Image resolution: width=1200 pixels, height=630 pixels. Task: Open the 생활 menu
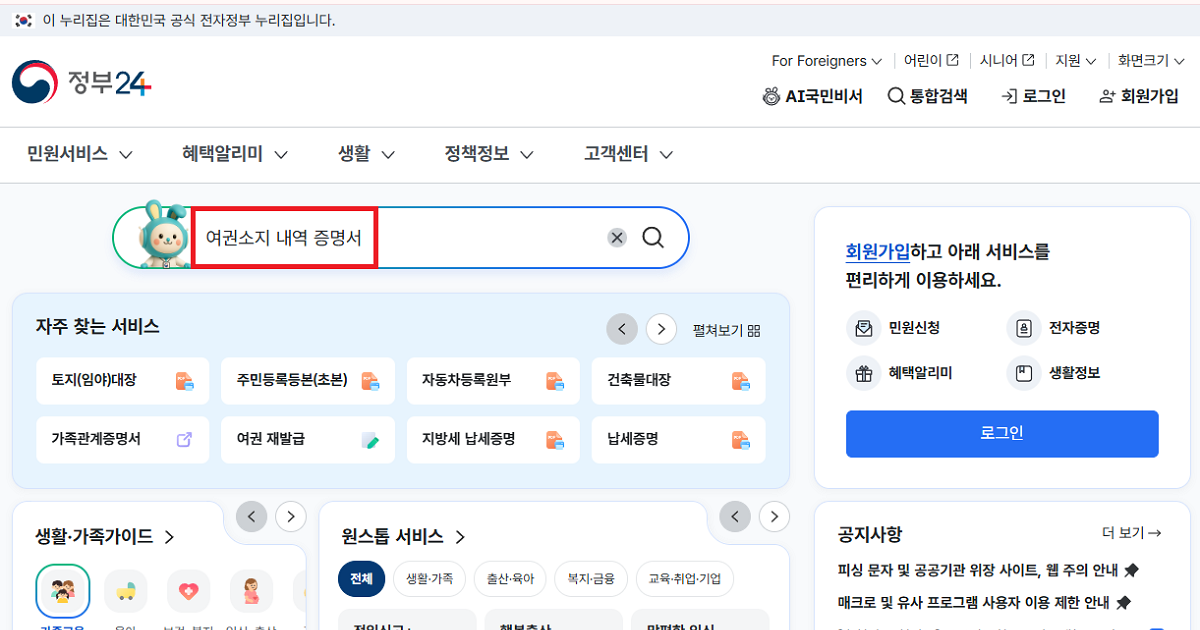[366, 154]
